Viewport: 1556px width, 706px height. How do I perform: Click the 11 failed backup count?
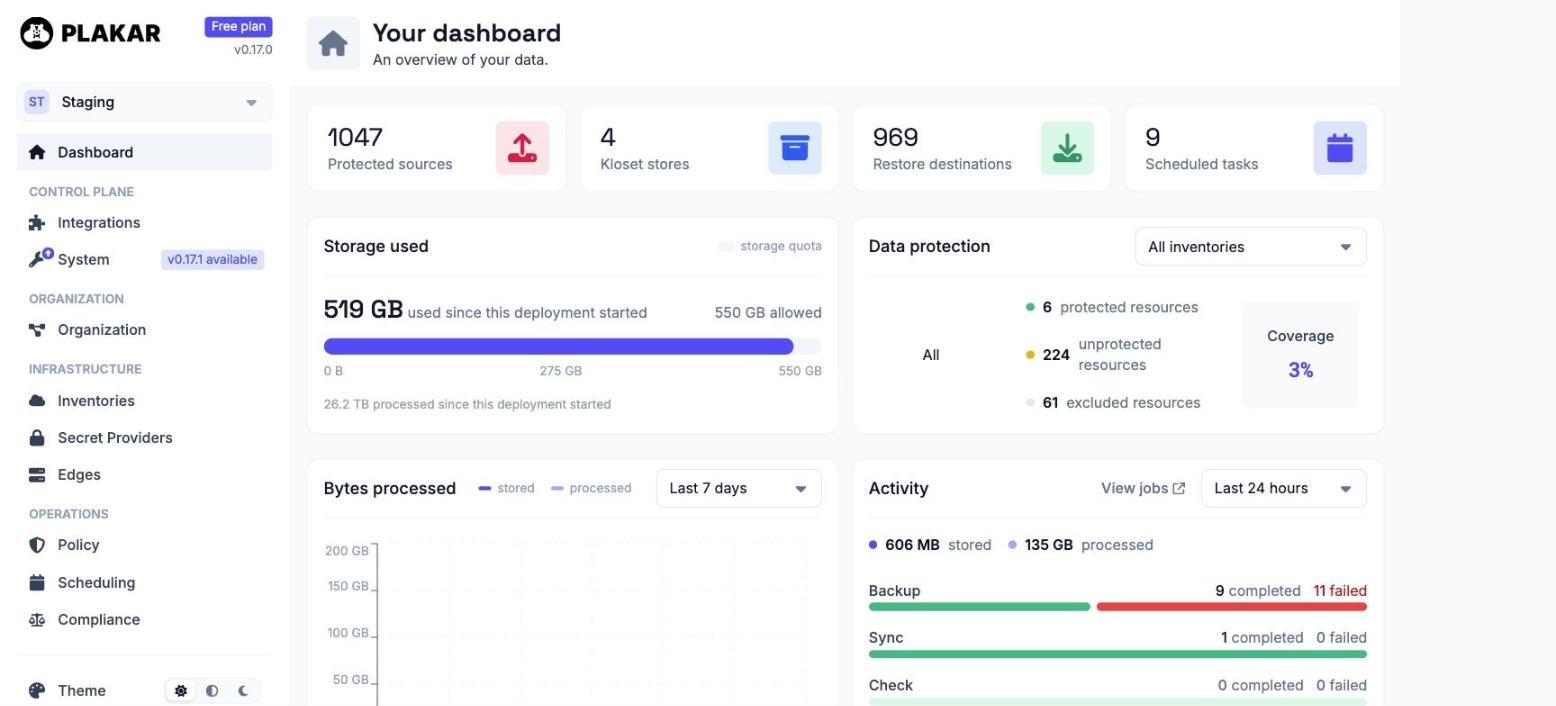(x=1340, y=591)
